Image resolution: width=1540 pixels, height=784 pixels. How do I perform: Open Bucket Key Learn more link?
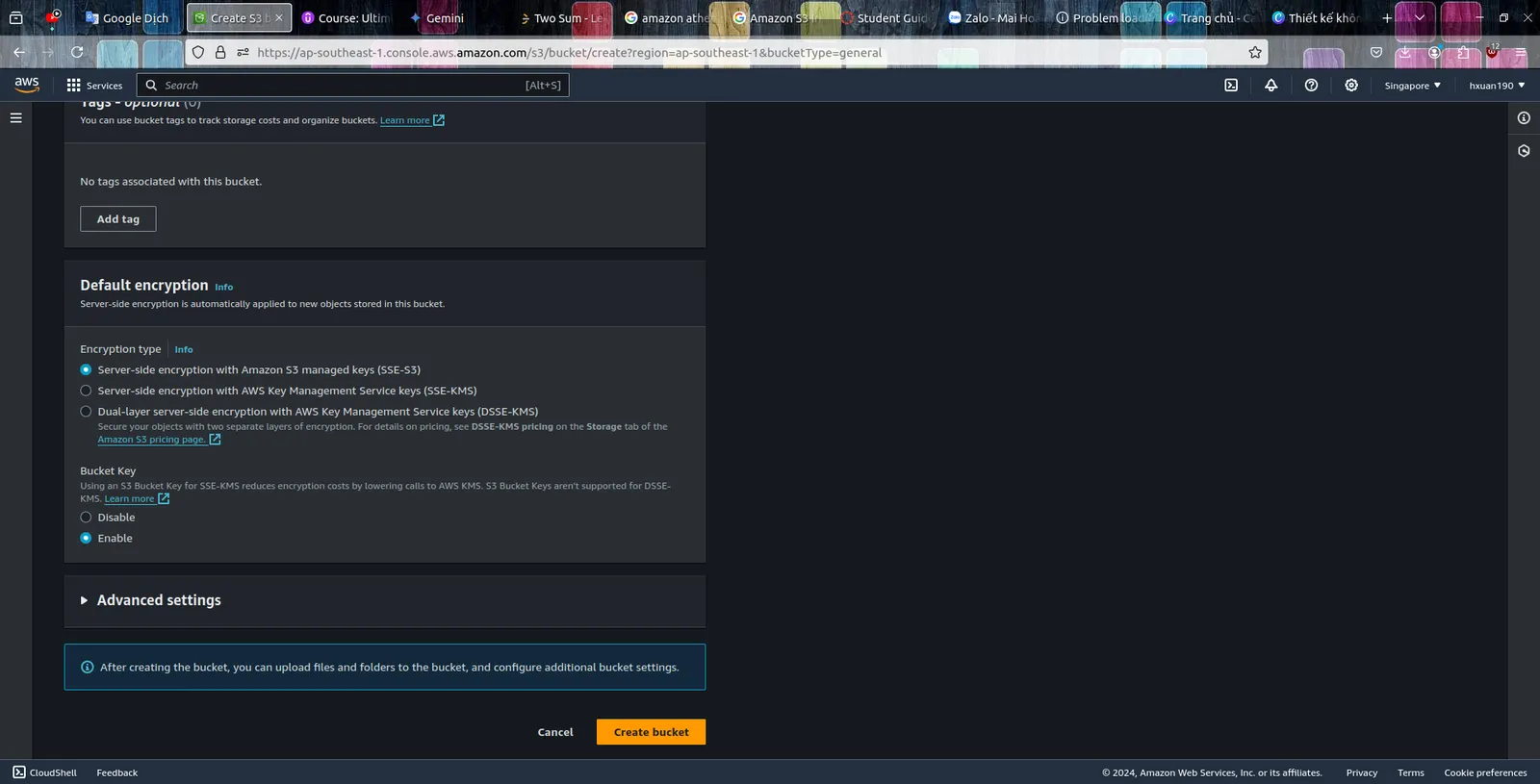pyautogui.click(x=137, y=498)
